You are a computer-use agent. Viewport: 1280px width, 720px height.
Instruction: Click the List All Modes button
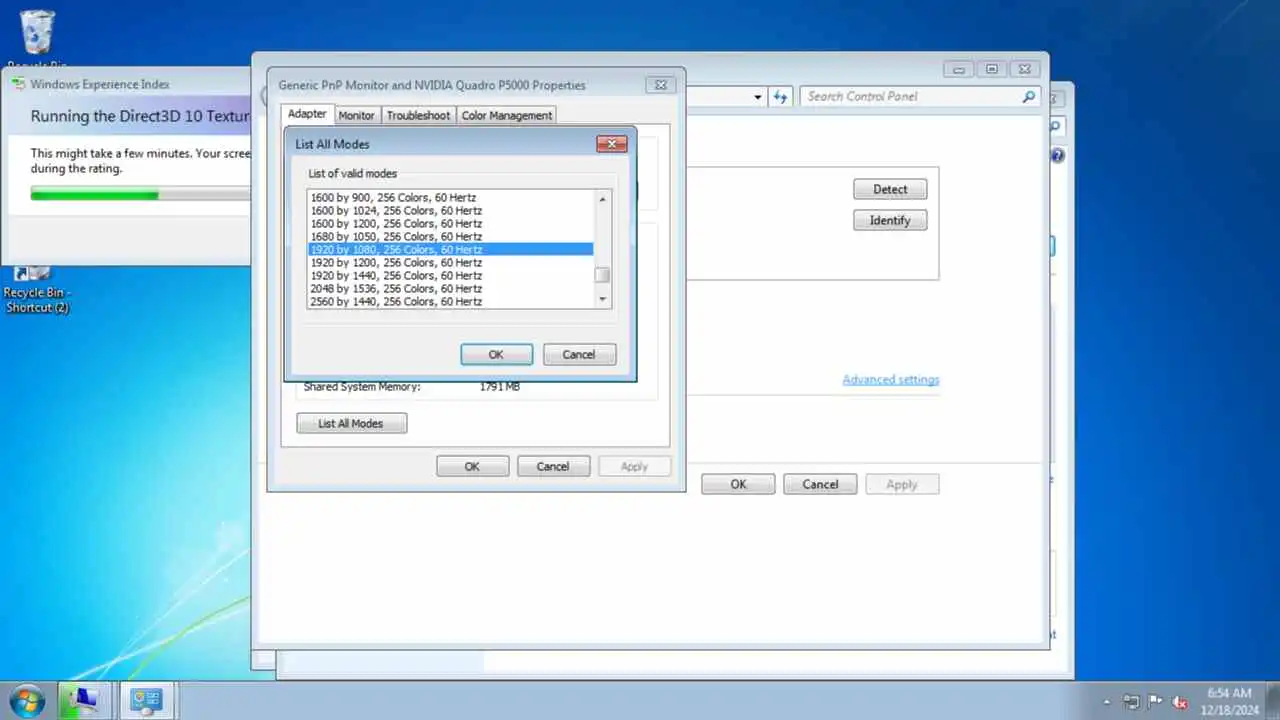pyautogui.click(x=351, y=423)
